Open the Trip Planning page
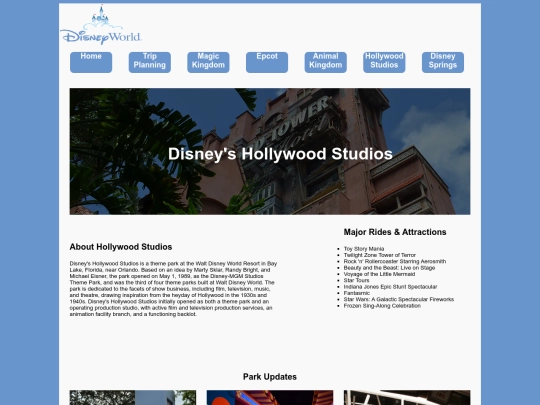Screen dimensions: 540x405 (x=149, y=62)
